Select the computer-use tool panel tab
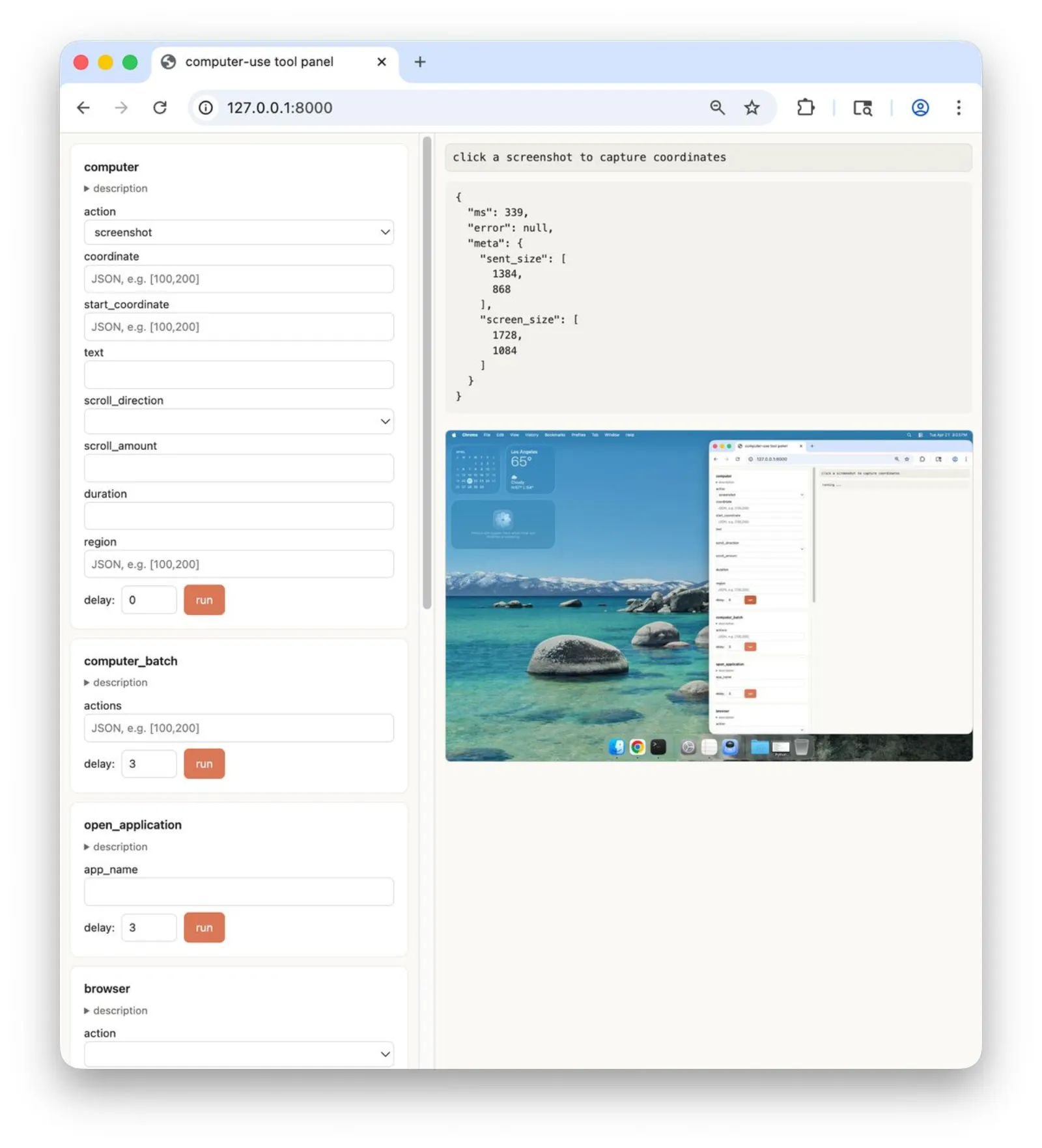This screenshot has height=1148, width=1042. 275,63
